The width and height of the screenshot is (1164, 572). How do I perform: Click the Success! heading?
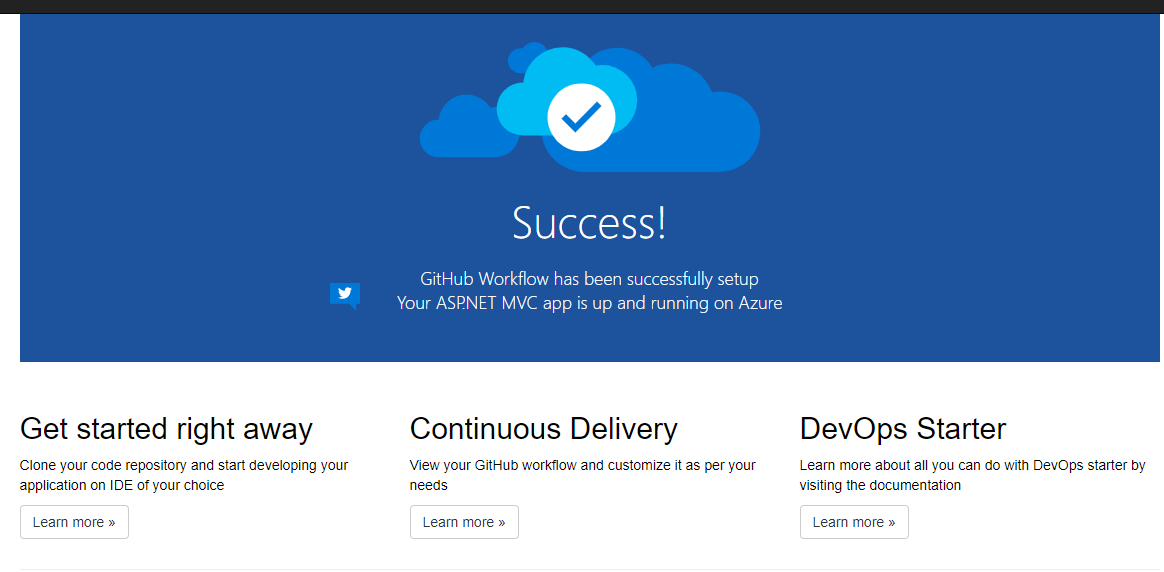[589, 222]
